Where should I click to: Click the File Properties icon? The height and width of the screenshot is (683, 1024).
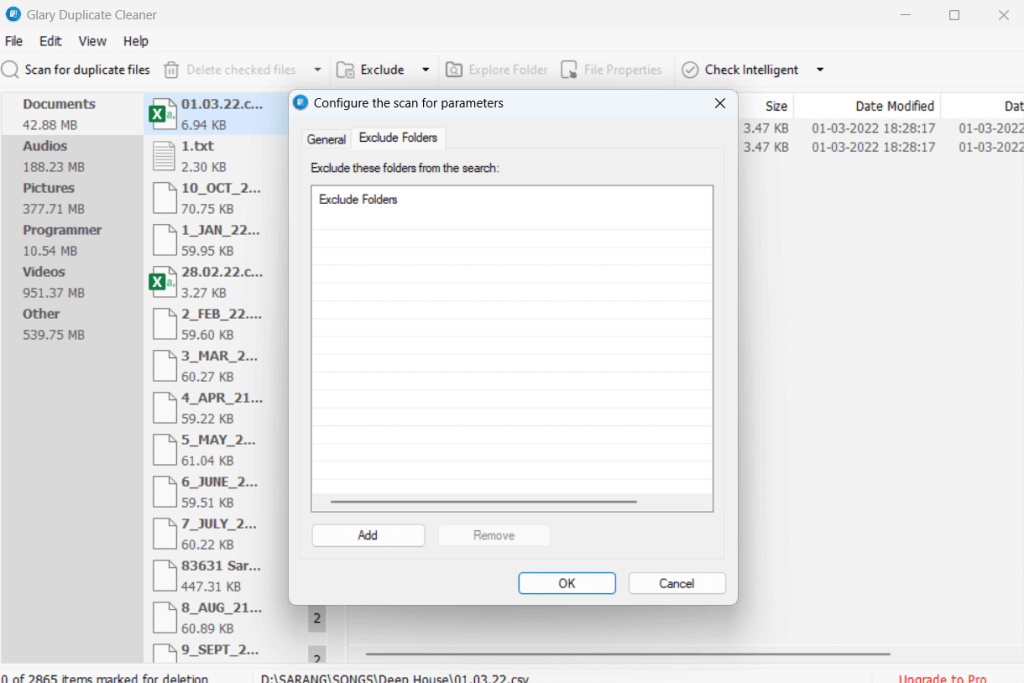point(569,70)
